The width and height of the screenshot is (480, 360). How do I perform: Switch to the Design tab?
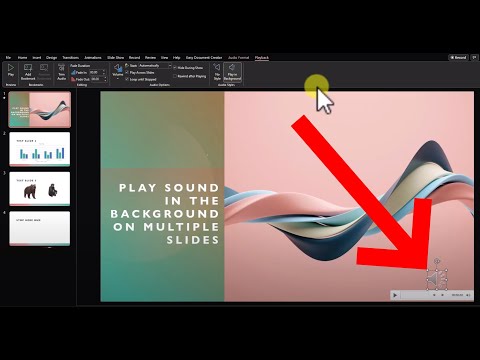pos(51,58)
